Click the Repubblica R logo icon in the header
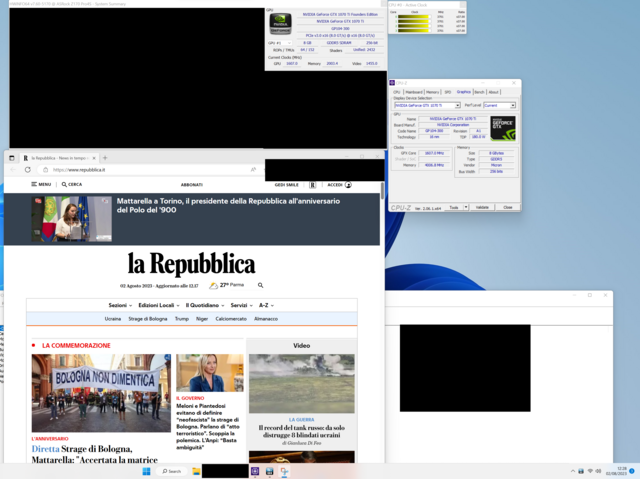Viewport: 640px width, 479px height. coord(313,185)
